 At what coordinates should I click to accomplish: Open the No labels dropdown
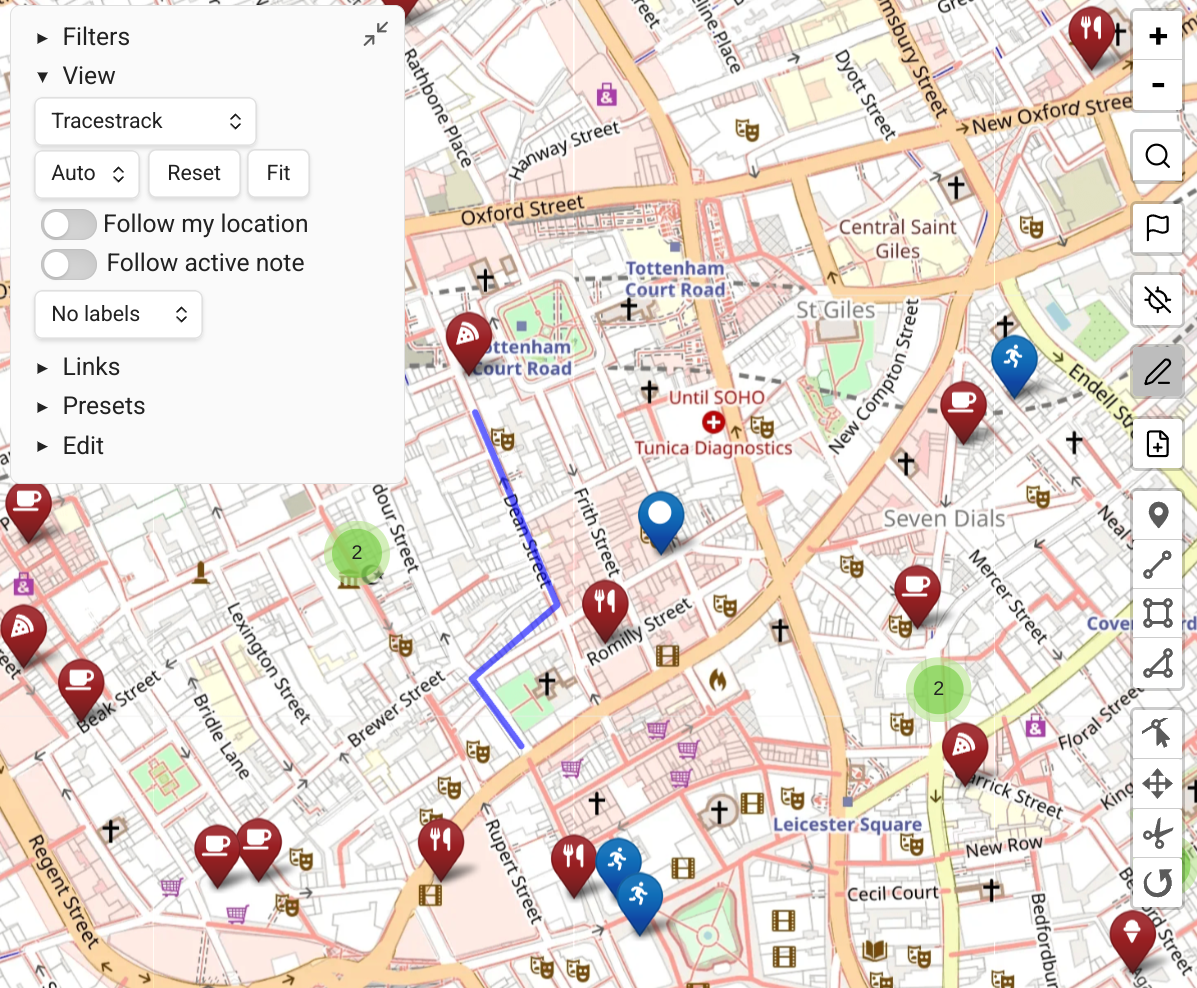118,314
